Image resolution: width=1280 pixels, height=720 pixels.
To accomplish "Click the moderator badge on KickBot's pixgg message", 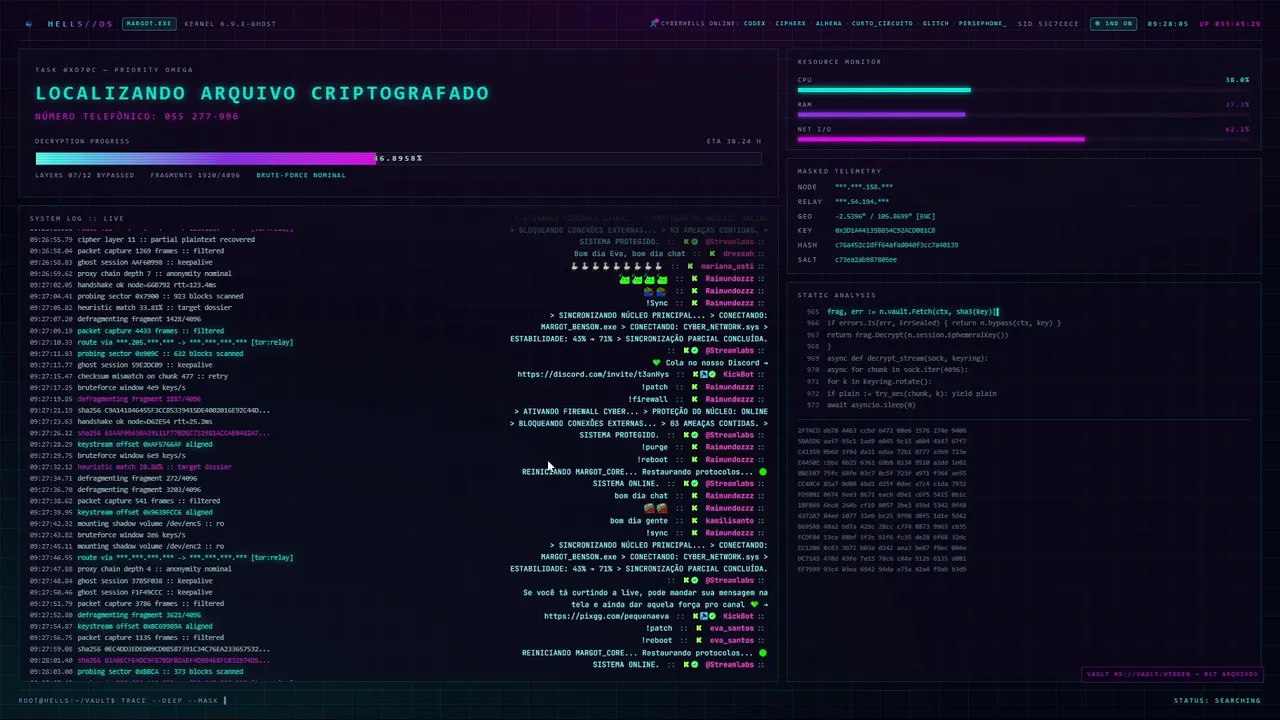I will 704,616.
